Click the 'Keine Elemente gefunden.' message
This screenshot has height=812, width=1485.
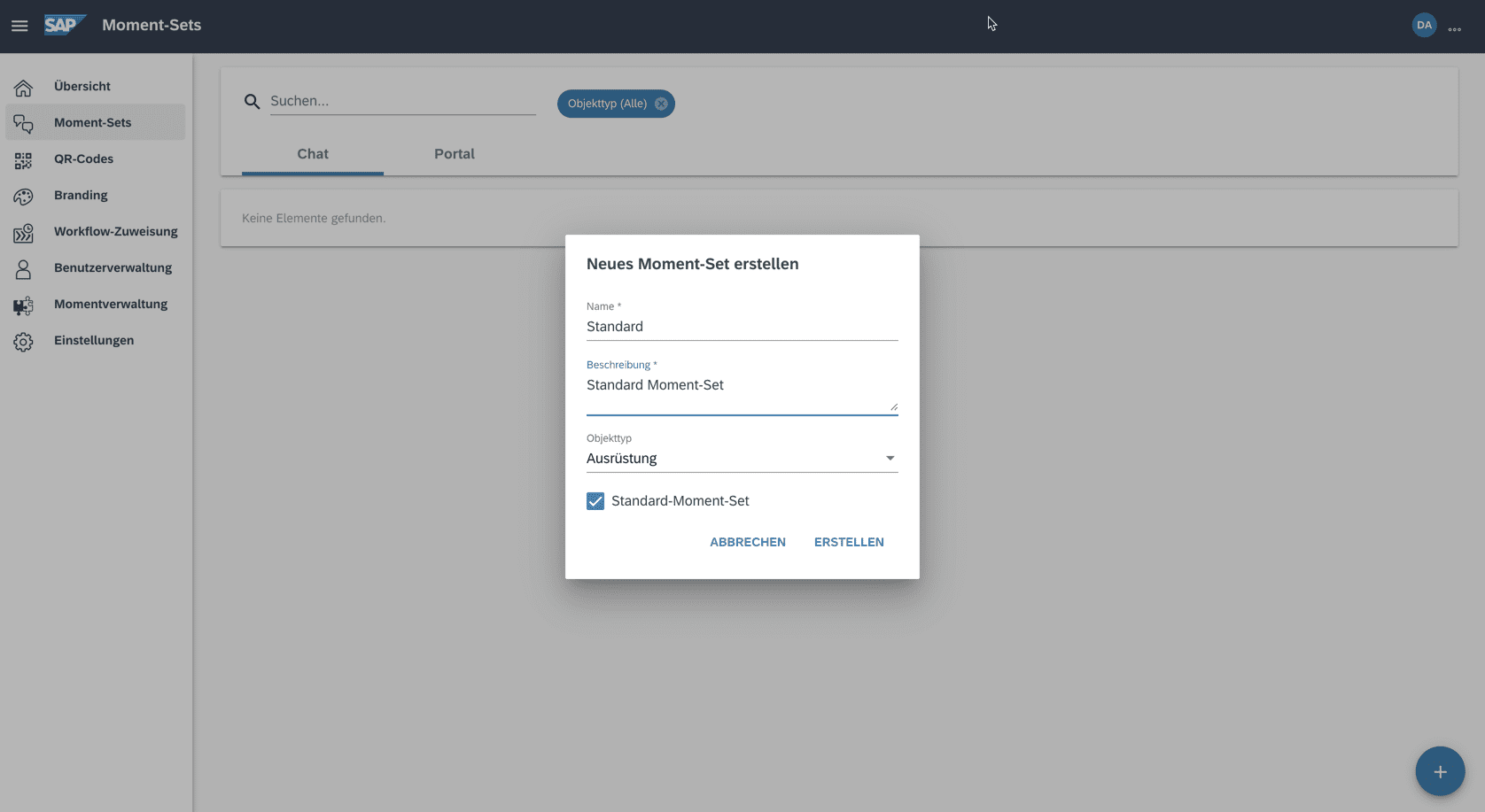[314, 218]
